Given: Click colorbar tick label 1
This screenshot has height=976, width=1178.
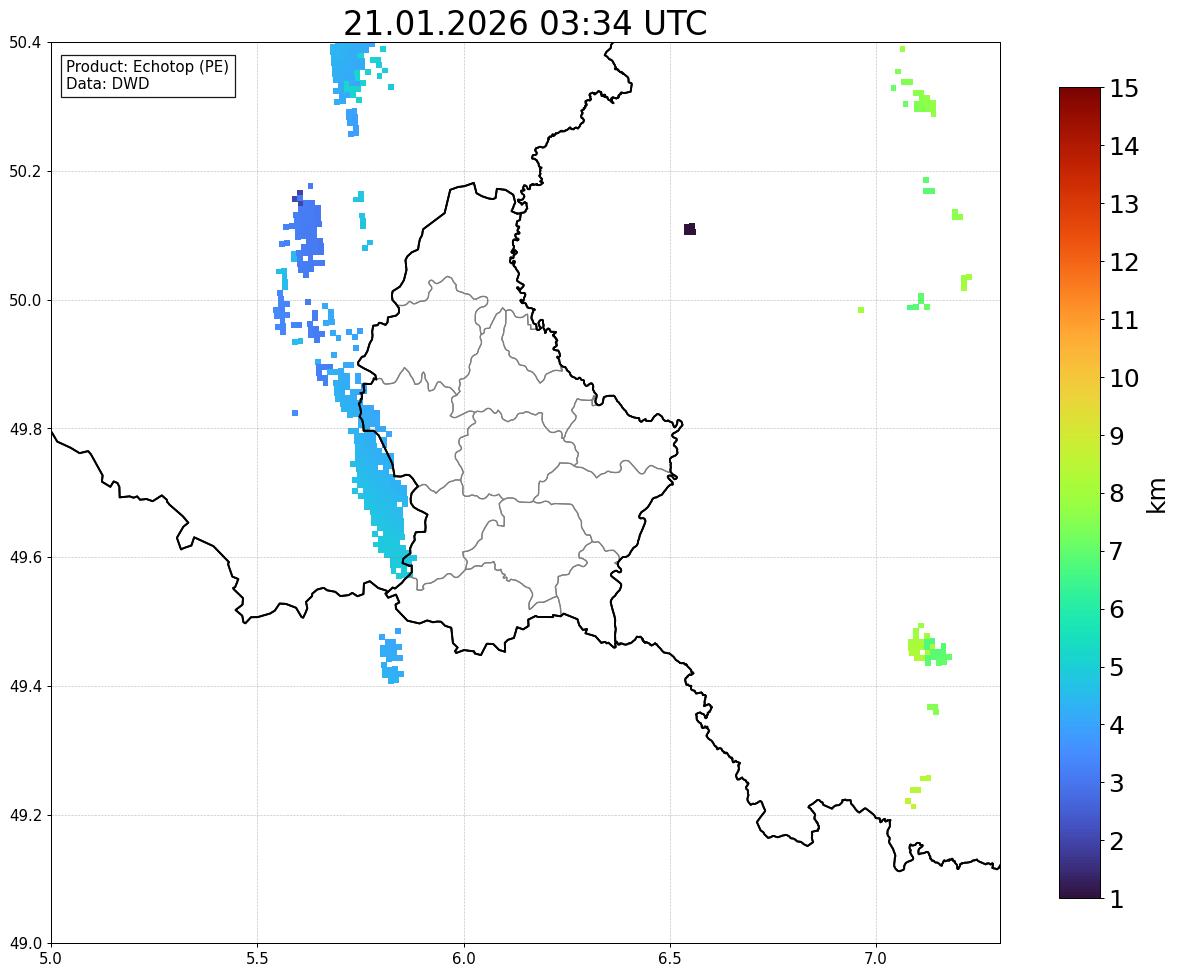Looking at the screenshot, I should click(1117, 899).
